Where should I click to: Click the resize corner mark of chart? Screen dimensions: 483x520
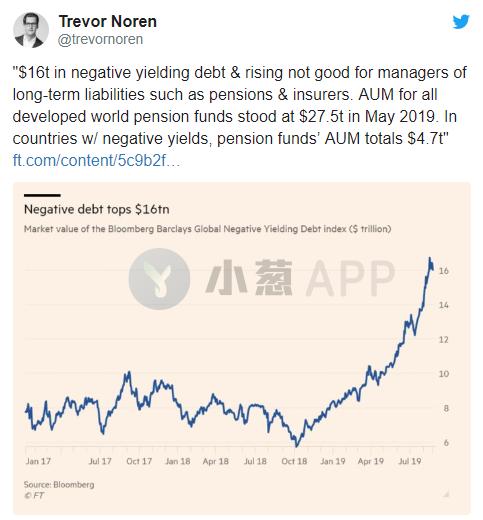pyautogui.click(x=446, y=494)
